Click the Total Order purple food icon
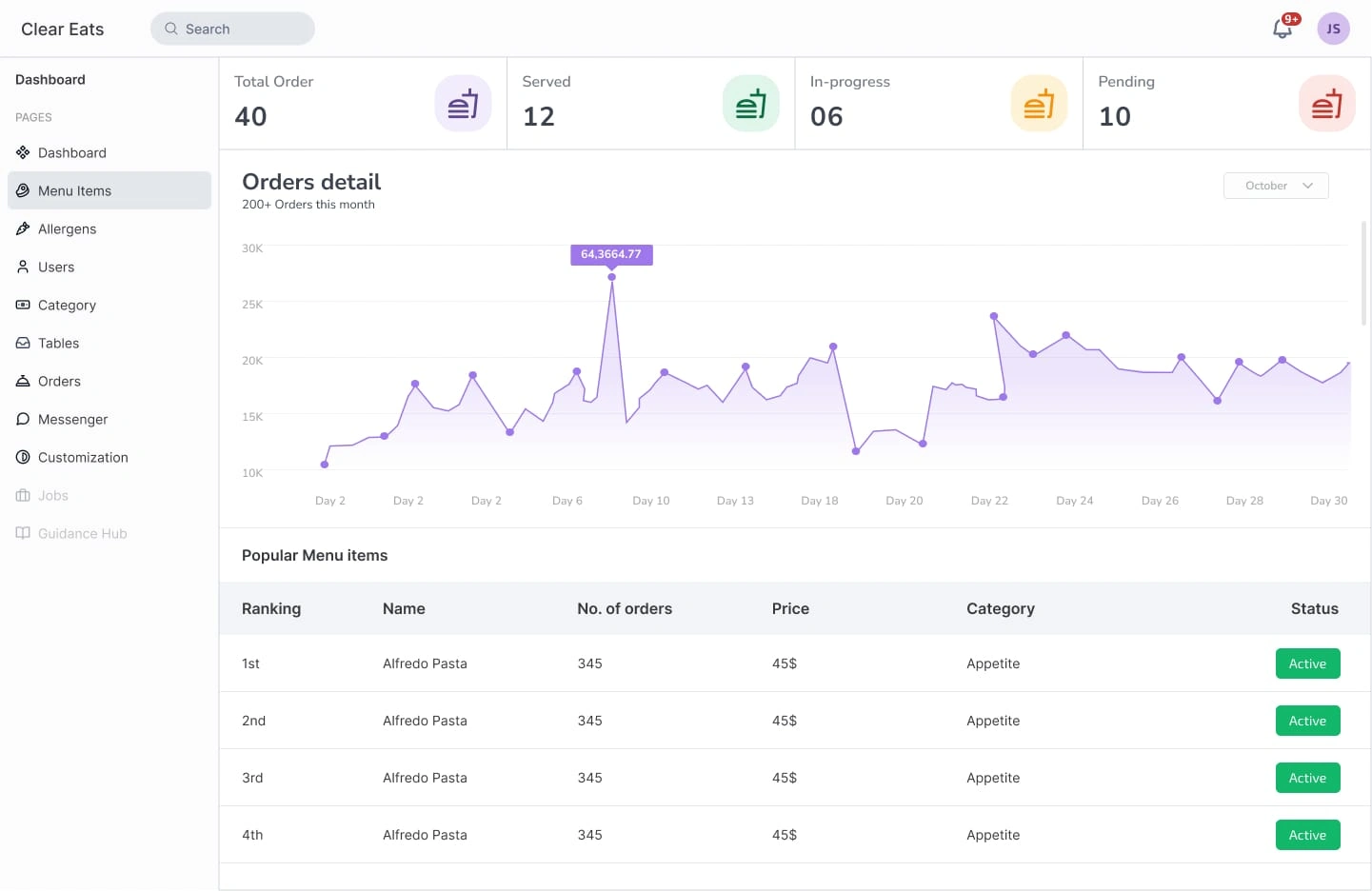The height and width of the screenshot is (891, 1372). [x=463, y=103]
